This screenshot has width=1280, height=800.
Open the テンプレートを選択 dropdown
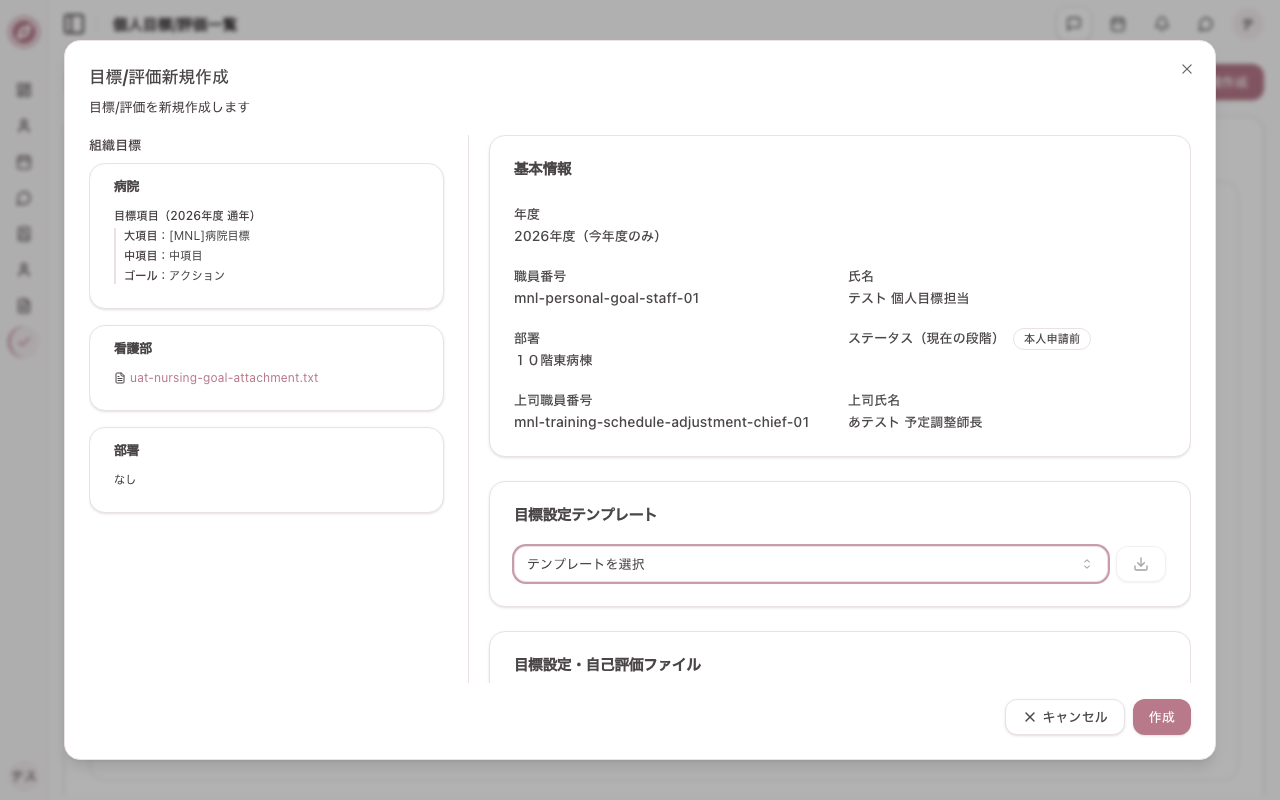pyautogui.click(x=810, y=564)
